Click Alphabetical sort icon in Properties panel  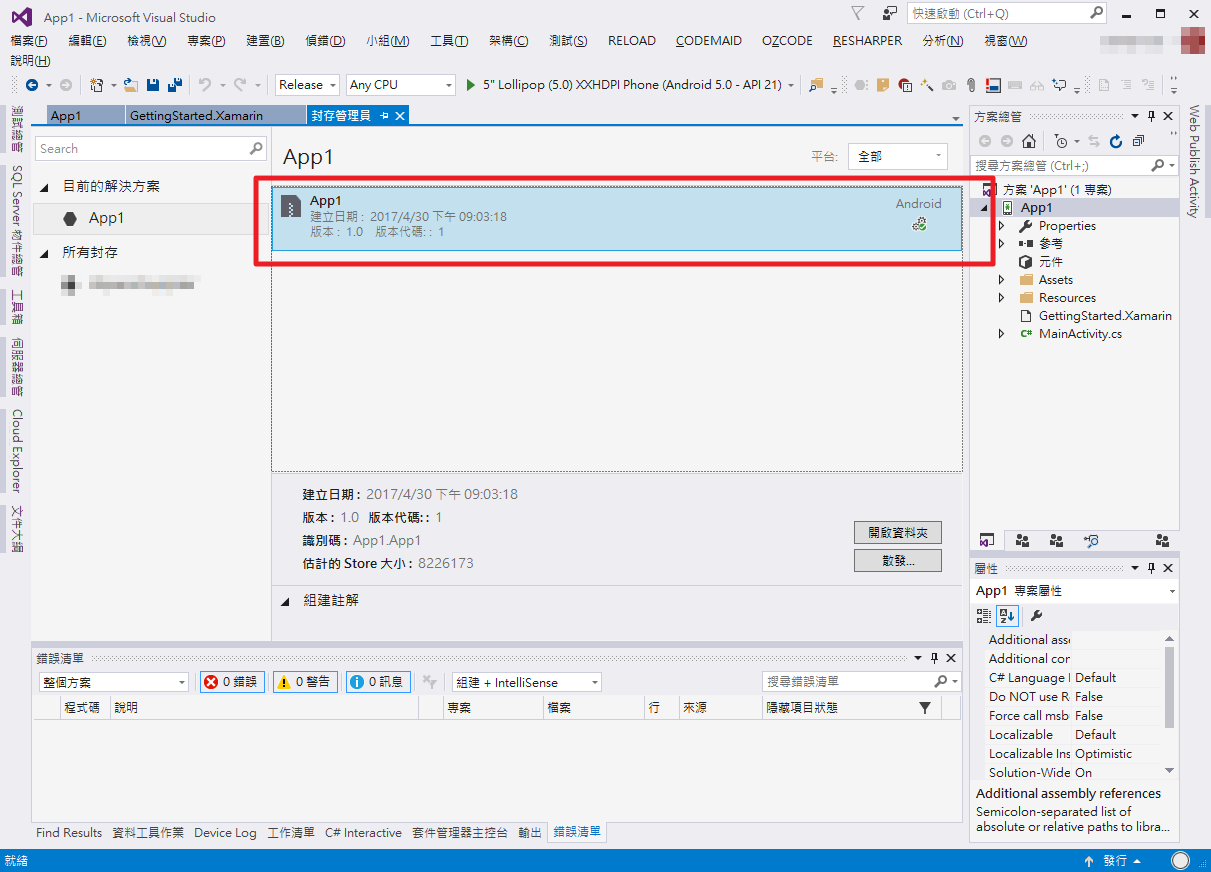1006,616
